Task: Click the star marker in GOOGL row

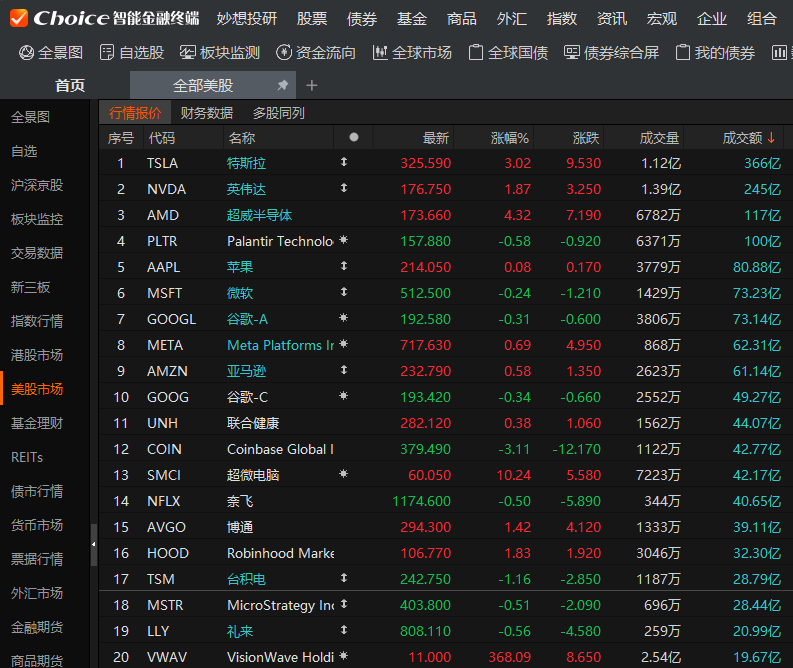Action: (x=344, y=318)
